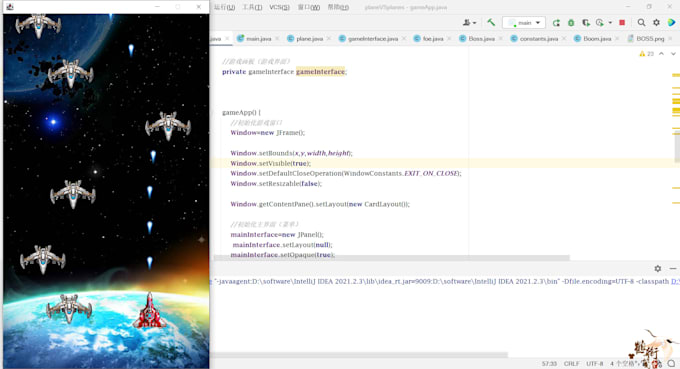The image size is (680, 369).
Task: Open the 工具 (Tools) menu
Action: point(252,7)
